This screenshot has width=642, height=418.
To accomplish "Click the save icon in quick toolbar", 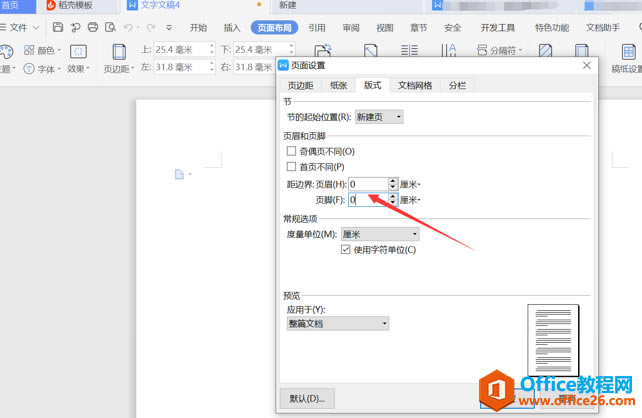I will pyautogui.click(x=59, y=27).
